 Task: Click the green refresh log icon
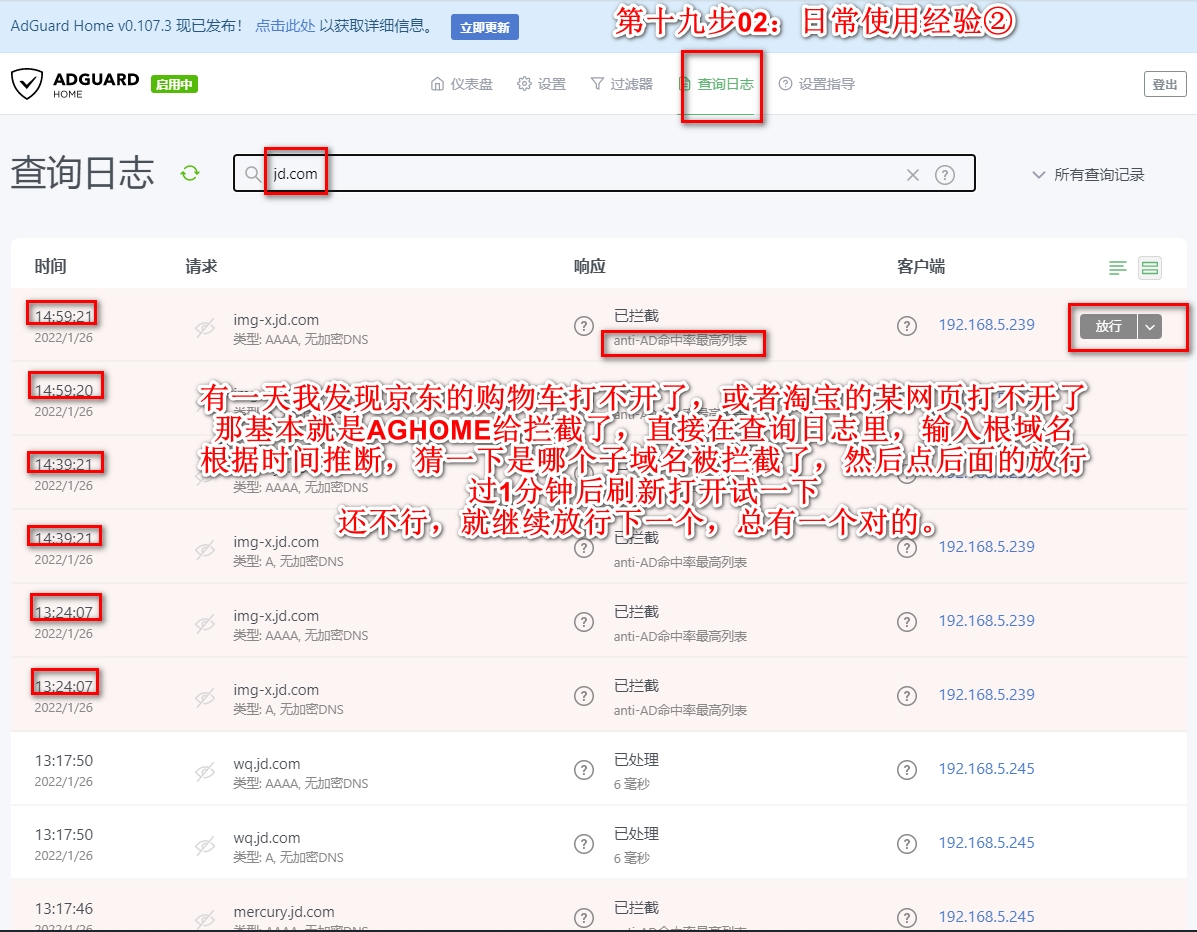[x=190, y=174]
